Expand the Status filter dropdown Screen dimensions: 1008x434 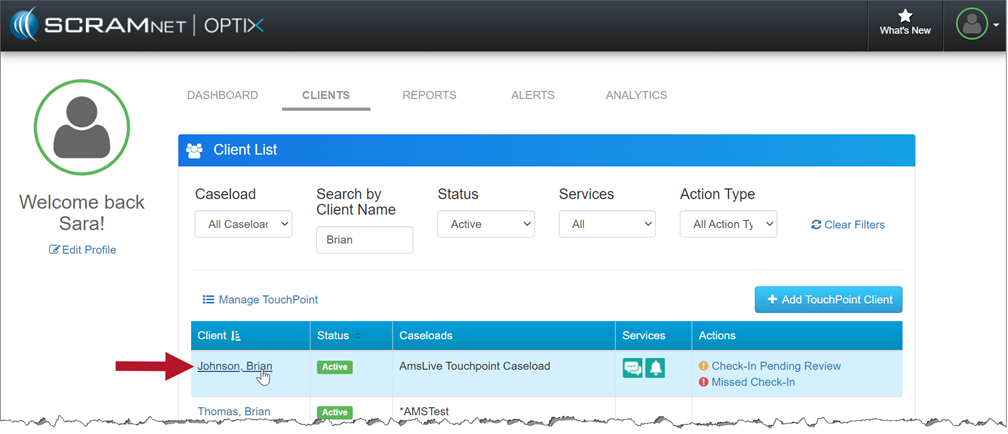point(486,224)
